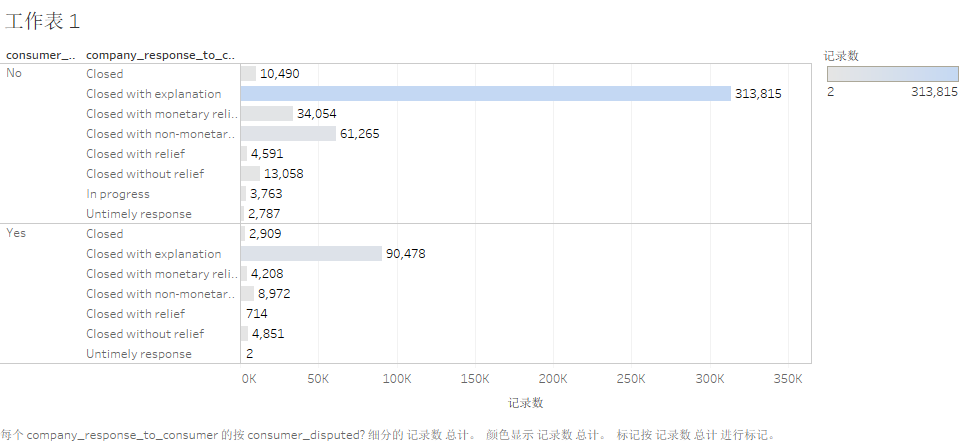Select the company_response_to_c.. column header
This screenshot has height=444, width=963.
pos(160,54)
